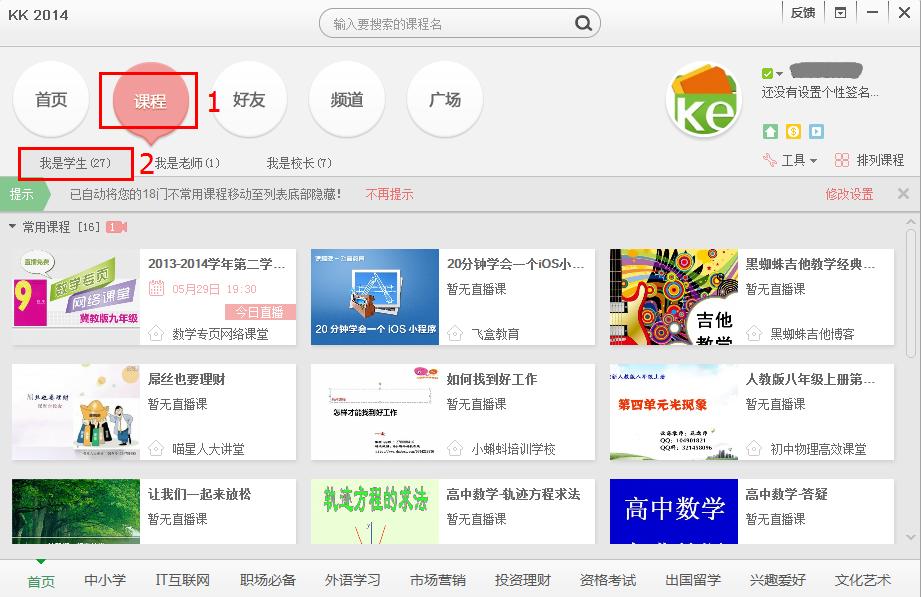Click the green home icon under the signature
The width and height of the screenshot is (921, 597).
point(770,132)
